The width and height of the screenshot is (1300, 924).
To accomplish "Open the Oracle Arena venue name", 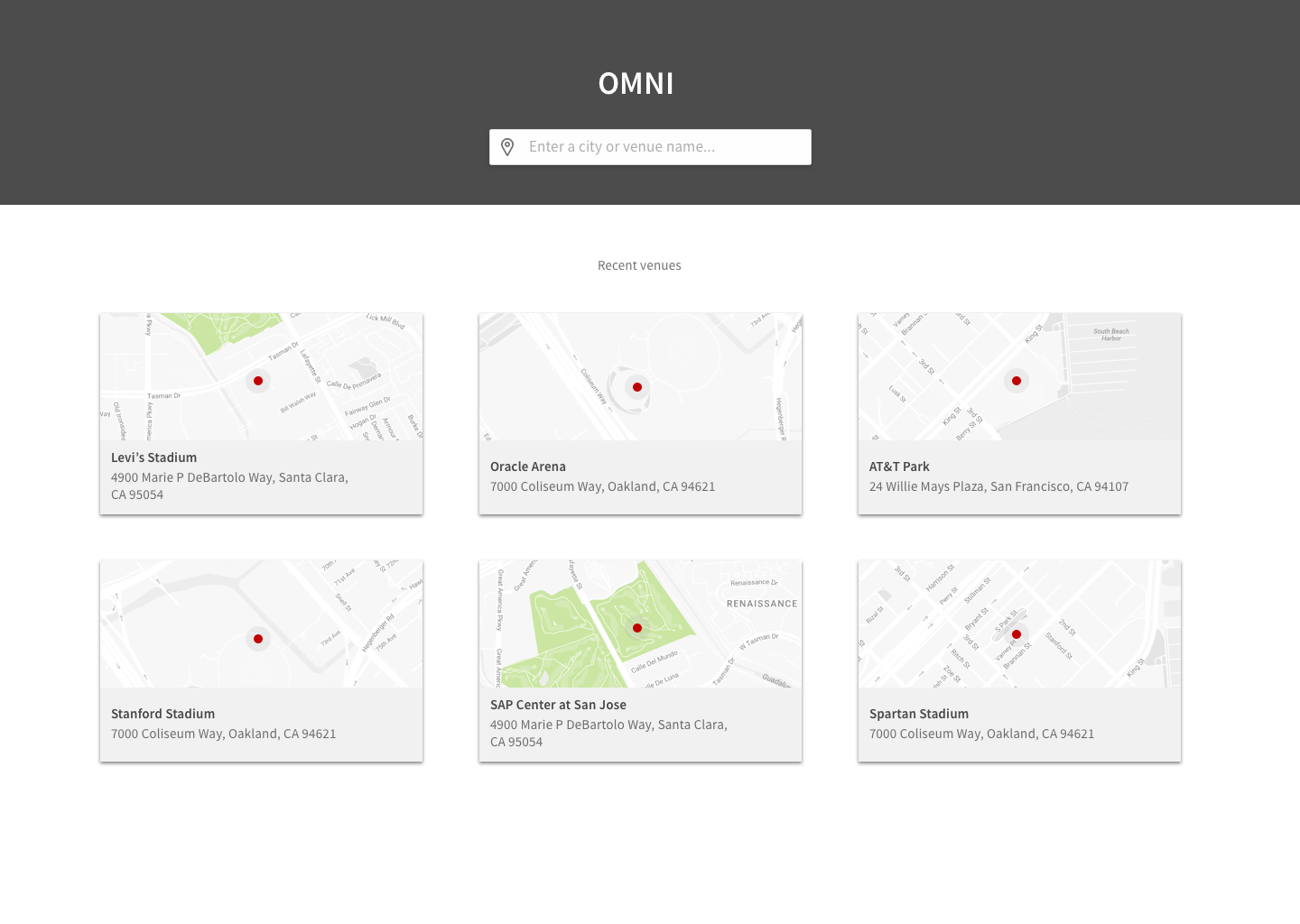I will (x=528, y=467).
